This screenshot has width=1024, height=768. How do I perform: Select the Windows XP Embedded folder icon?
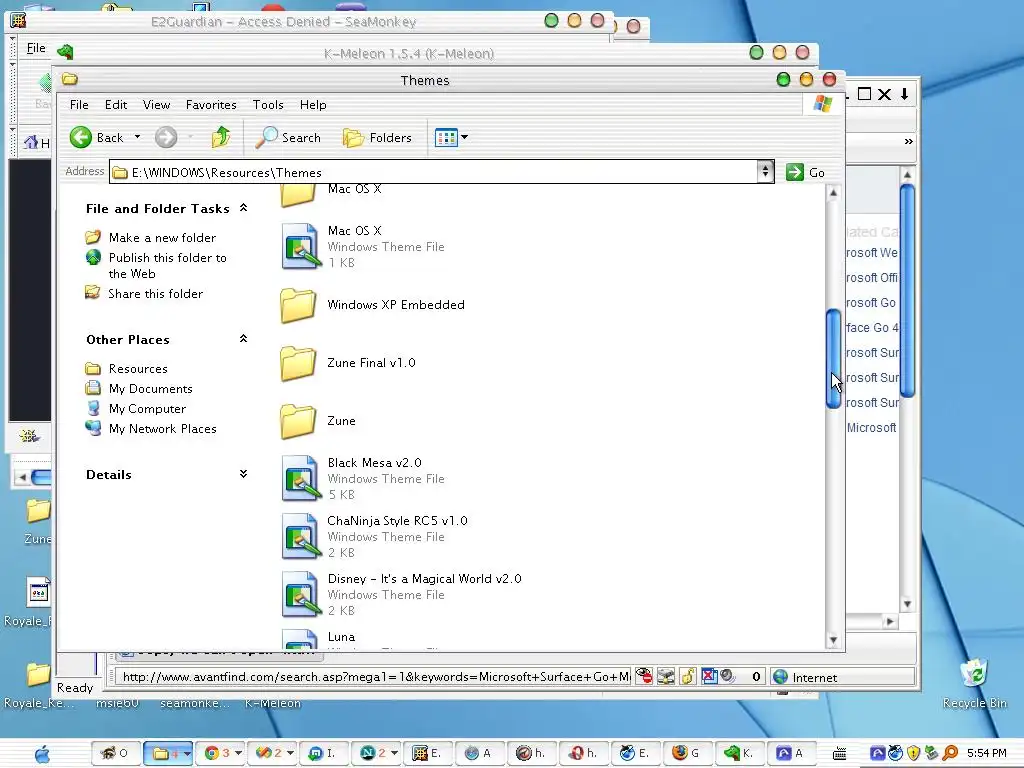[x=298, y=305]
